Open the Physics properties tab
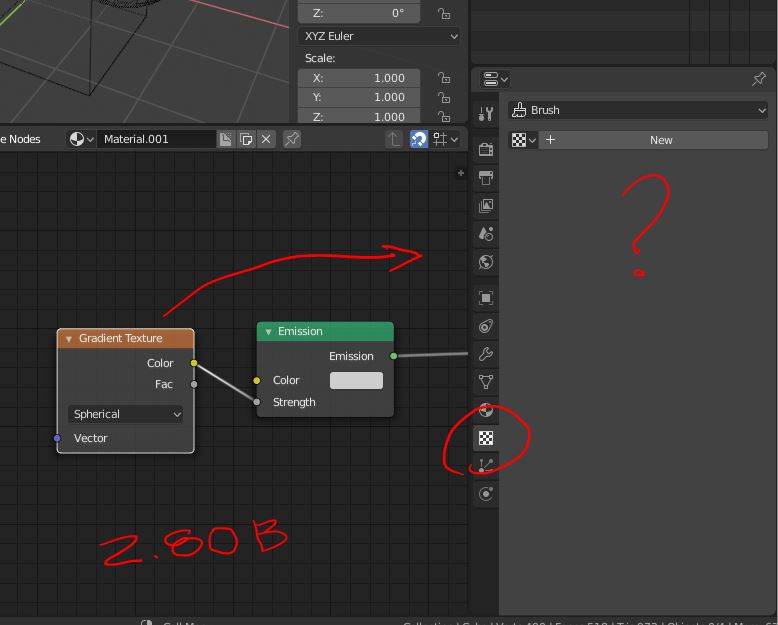Viewport: 778px width, 625px height. pos(486,494)
